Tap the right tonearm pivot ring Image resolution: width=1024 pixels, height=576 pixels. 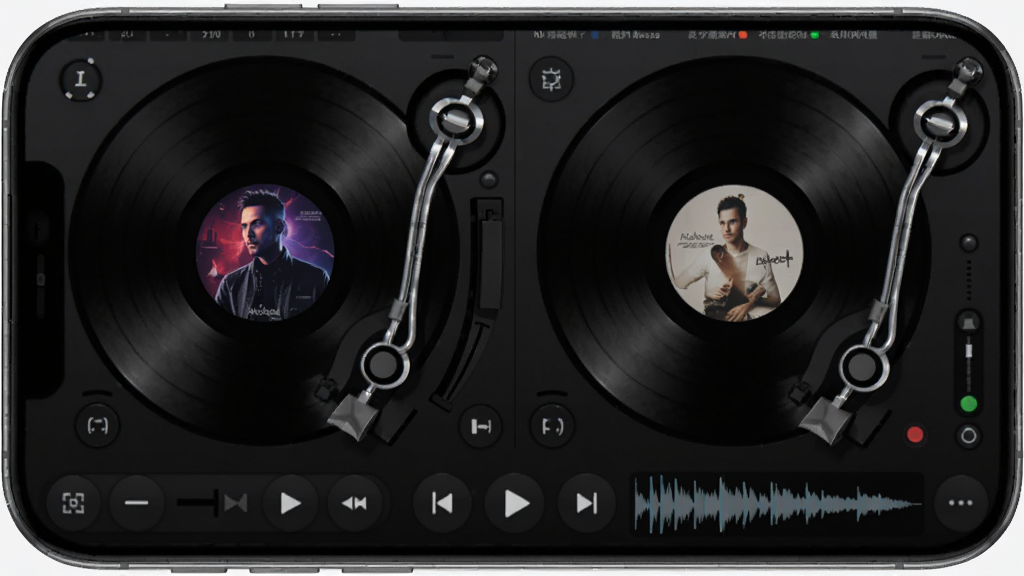[940, 121]
